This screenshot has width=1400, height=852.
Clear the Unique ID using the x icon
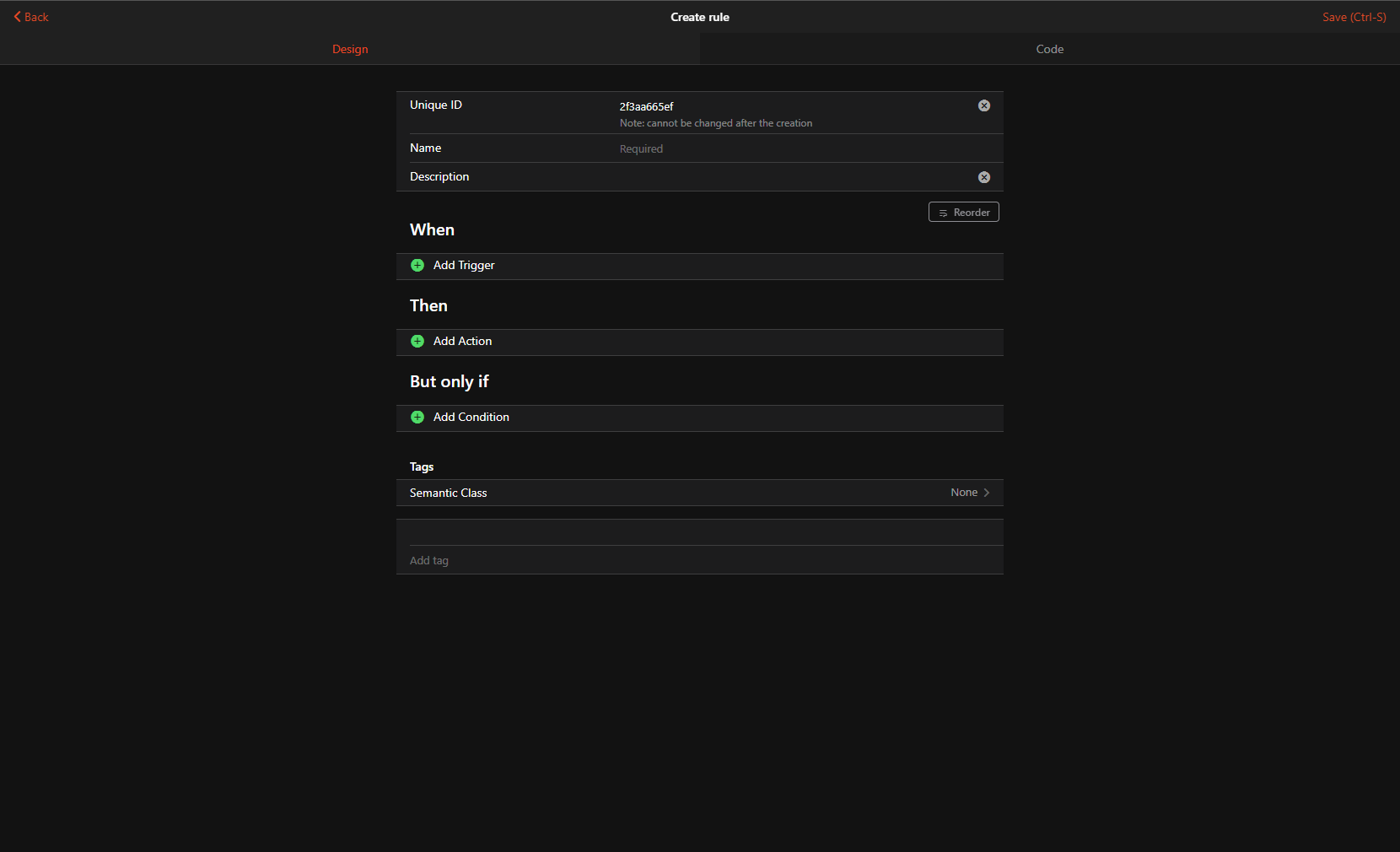pyautogui.click(x=983, y=105)
